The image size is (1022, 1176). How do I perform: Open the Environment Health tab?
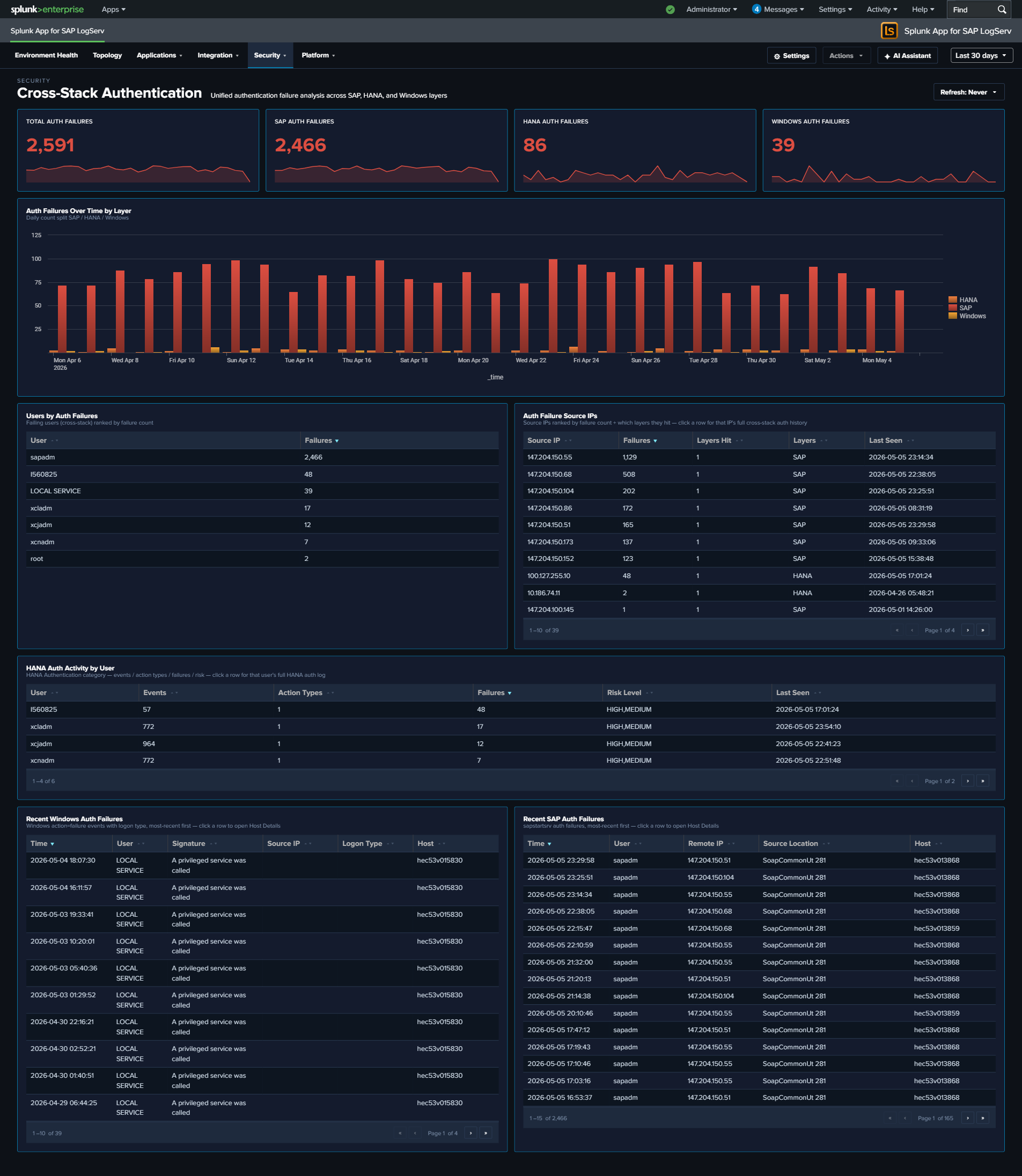point(46,55)
